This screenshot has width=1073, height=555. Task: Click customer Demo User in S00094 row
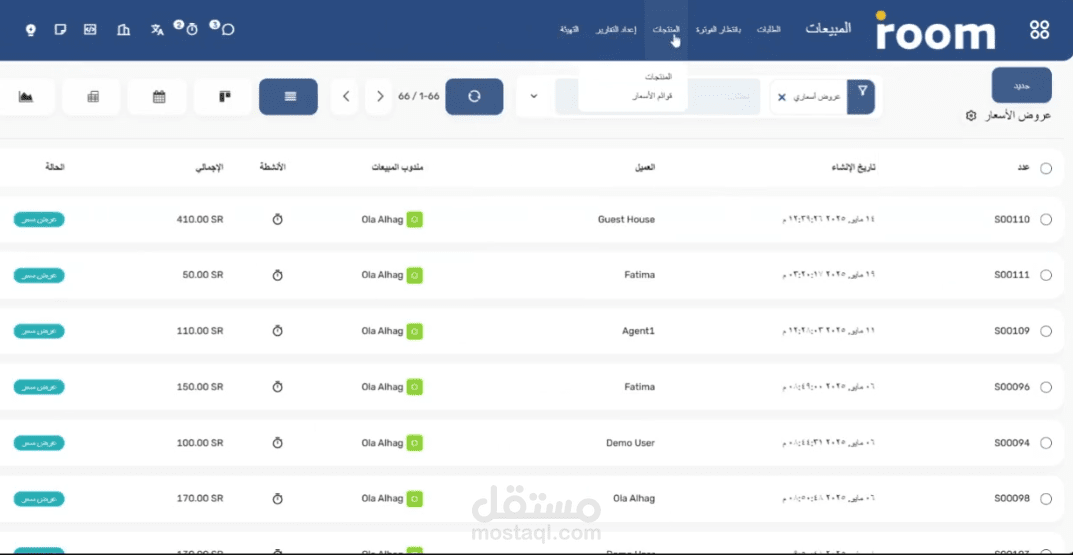pyautogui.click(x=630, y=443)
